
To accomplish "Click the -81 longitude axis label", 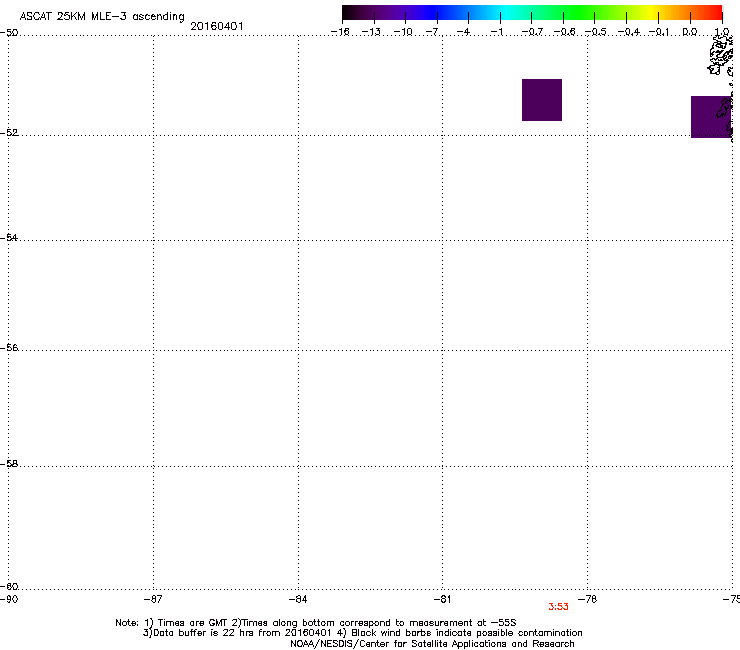I will tap(443, 599).
